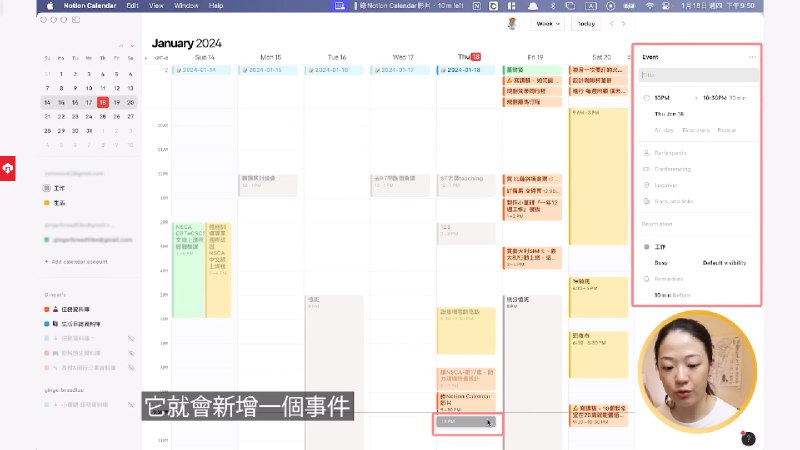This screenshot has height=450, width=800.
Task: Toggle the 生活 calendar checkbox
Action: 46,203
